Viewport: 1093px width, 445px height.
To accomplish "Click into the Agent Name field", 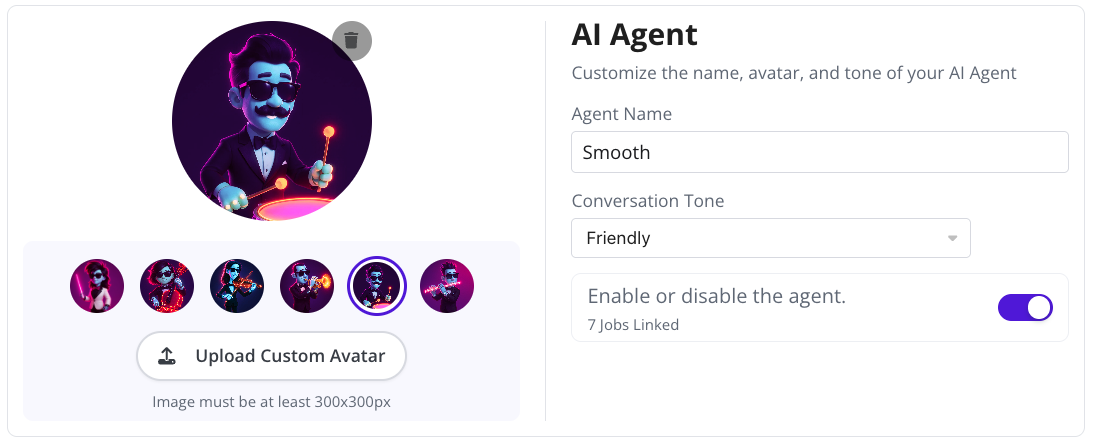I will click(x=819, y=153).
